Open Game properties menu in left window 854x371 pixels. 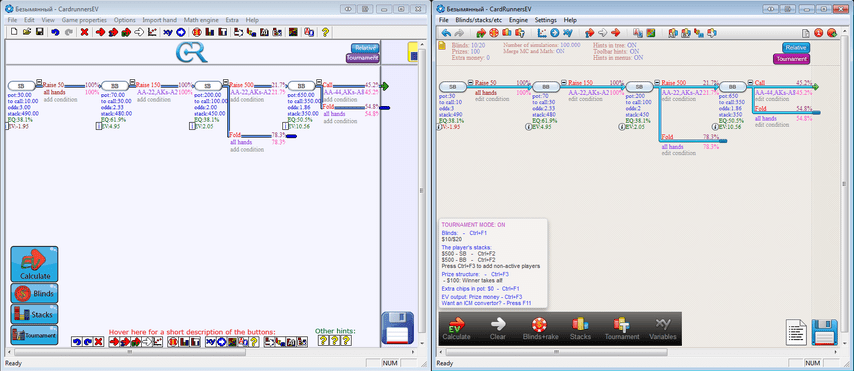click(84, 20)
